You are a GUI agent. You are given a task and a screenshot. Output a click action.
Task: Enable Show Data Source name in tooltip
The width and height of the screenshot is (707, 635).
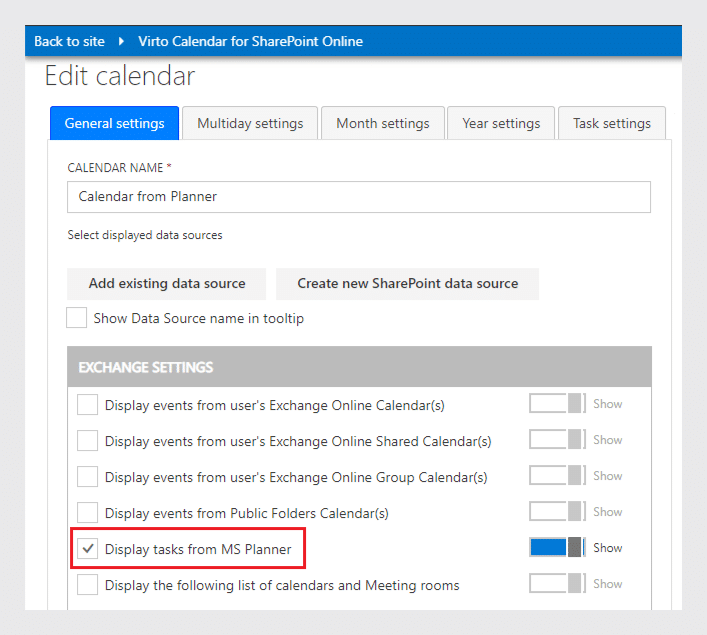[x=77, y=318]
